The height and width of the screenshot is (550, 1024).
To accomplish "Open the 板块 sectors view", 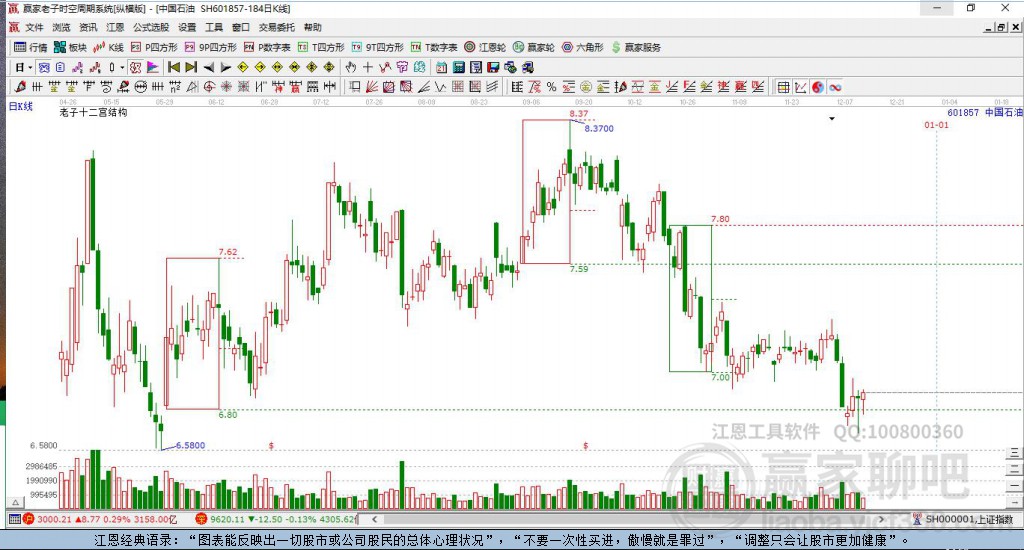I will coord(71,47).
